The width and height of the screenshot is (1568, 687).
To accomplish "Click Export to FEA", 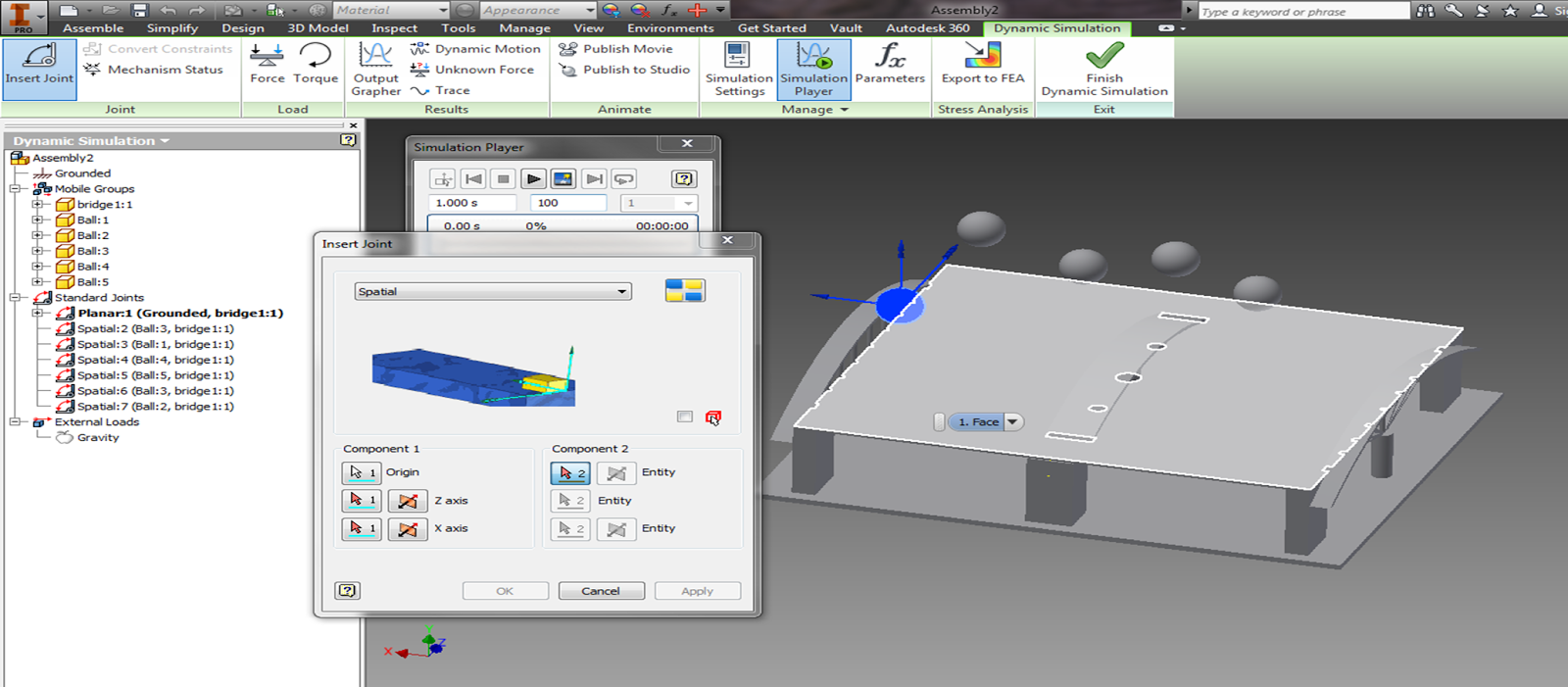I will [983, 64].
